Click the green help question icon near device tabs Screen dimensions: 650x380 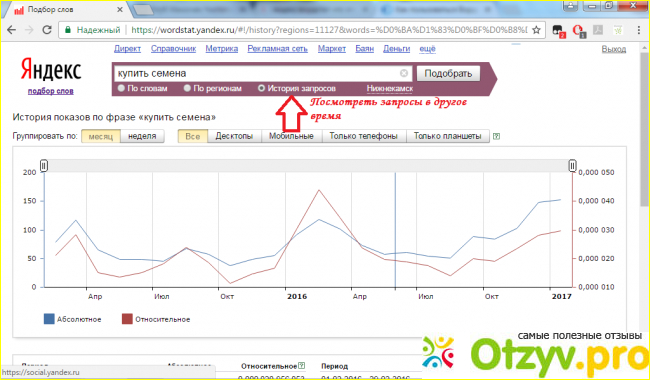497,136
